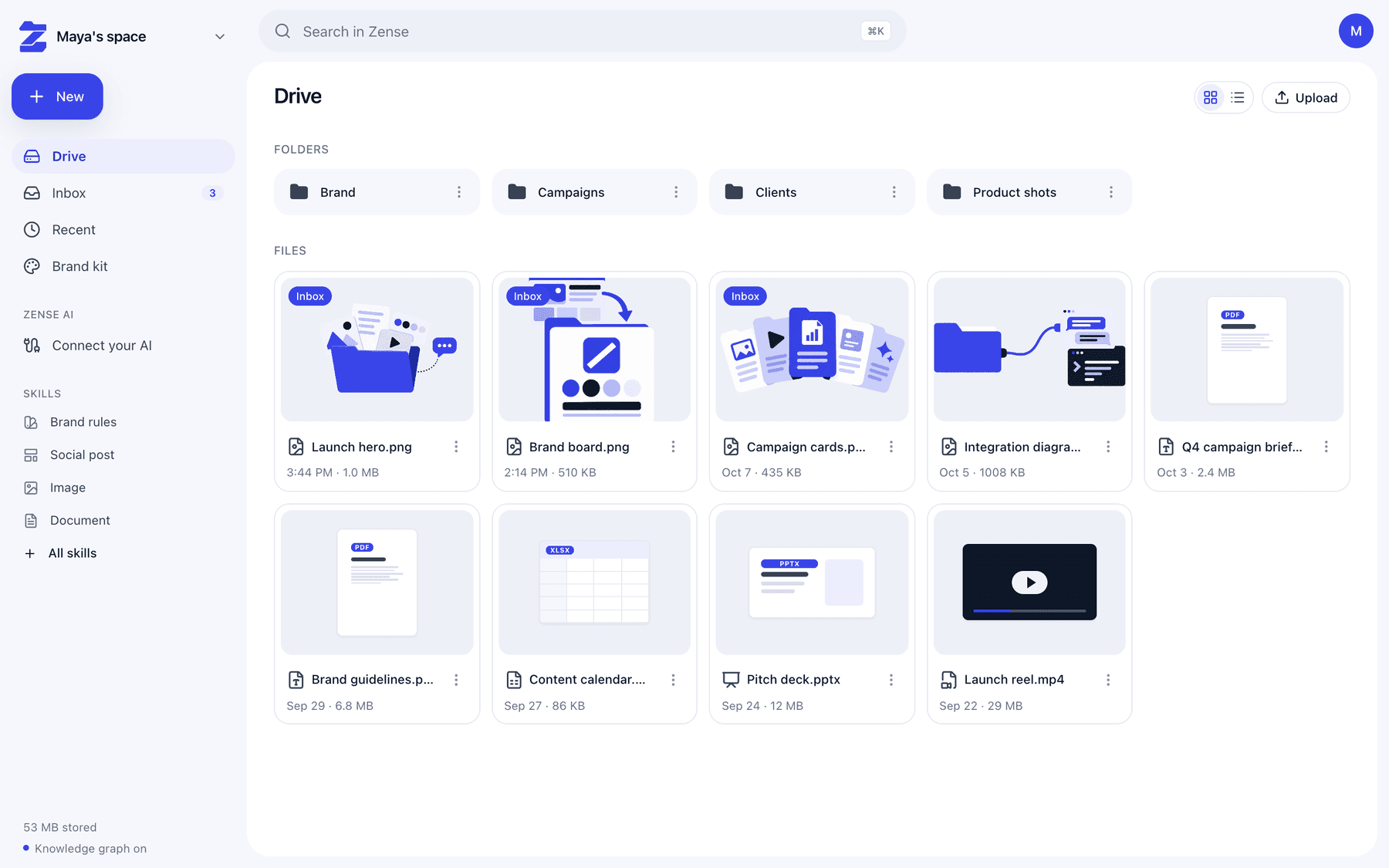Open Content calendar spreadsheet thumbnail
This screenshot has width=1389, height=868.
coord(595,583)
